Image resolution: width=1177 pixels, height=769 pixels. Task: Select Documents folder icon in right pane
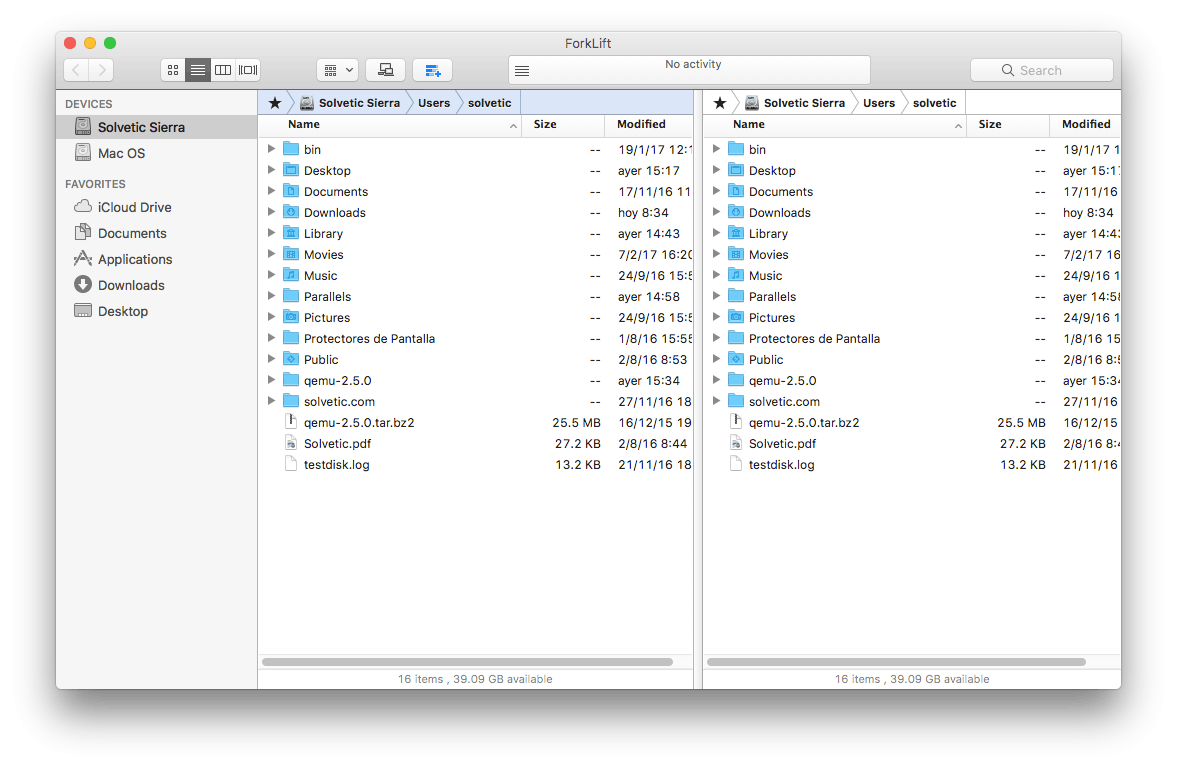click(736, 191)
